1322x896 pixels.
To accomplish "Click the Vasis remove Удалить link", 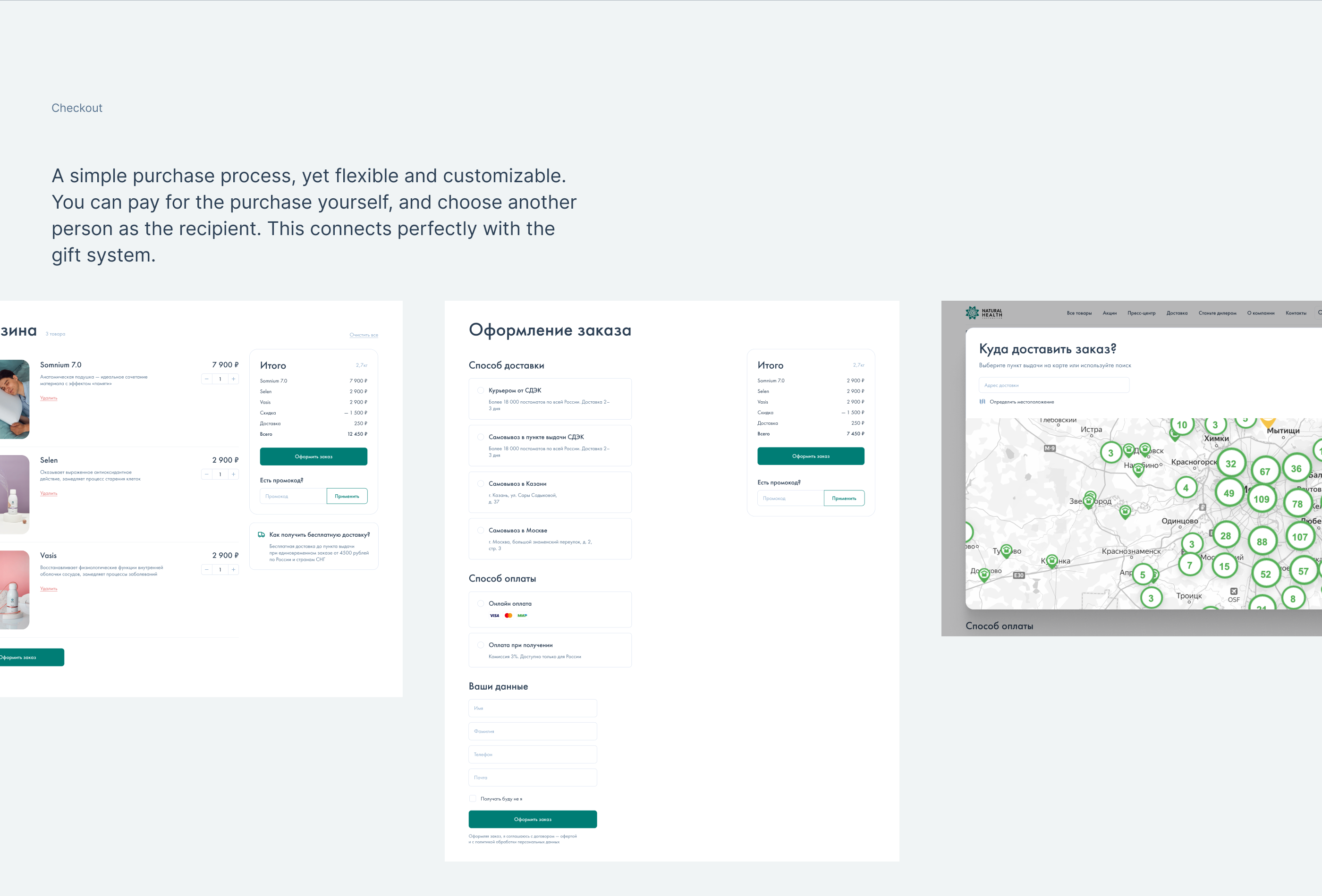I will (x=48, y=589).
